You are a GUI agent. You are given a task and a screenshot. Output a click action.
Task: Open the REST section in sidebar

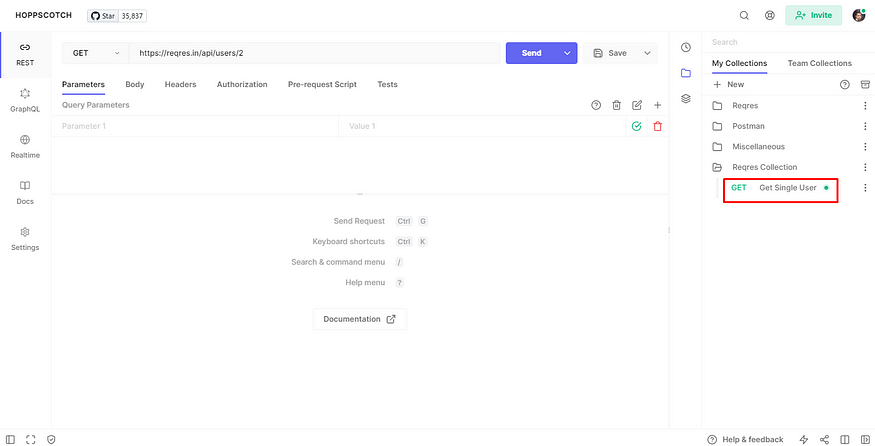coord(25,54)
